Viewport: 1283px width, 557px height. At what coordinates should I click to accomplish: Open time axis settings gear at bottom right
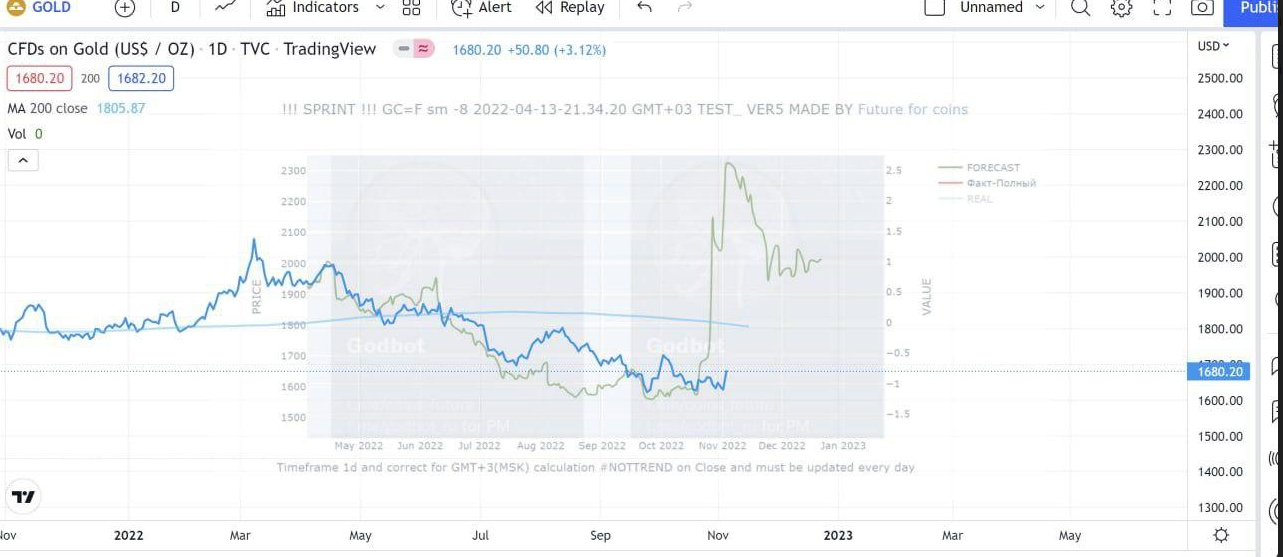[x=1221, y=535]
